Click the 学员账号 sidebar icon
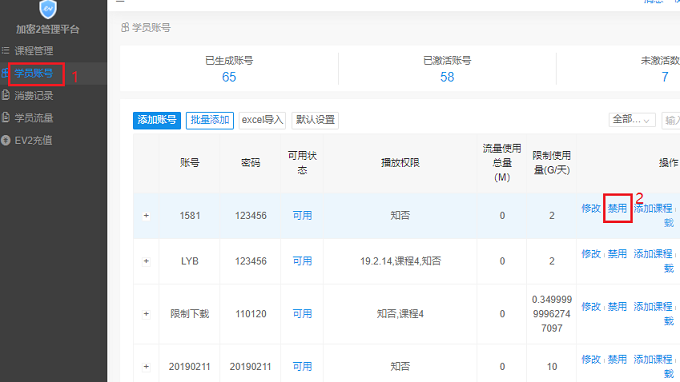This screenshot has height=382, width=680. pyautogui.click(x=5, y=73)
